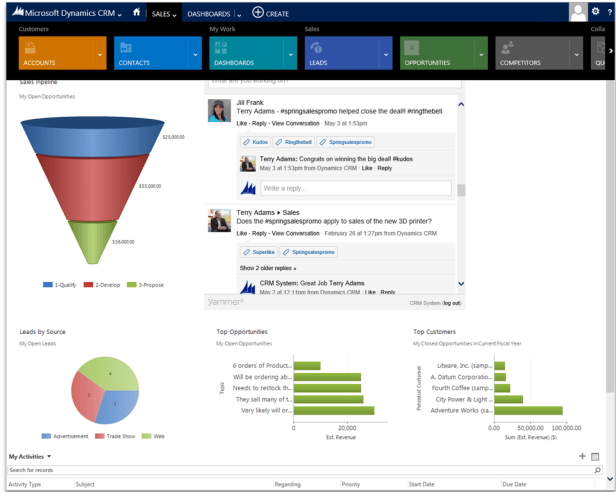Image resolution: width=616 pixels, height=492 pixels.
Task: Click the Activity Type column header
Action: tap(25, 484)
